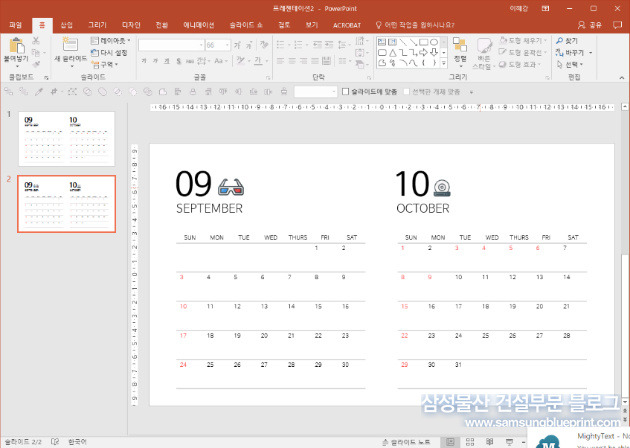This screenshot has height=448, width=630.
Task: Switch to Reading view icon
Action: [x=489, y=442]
